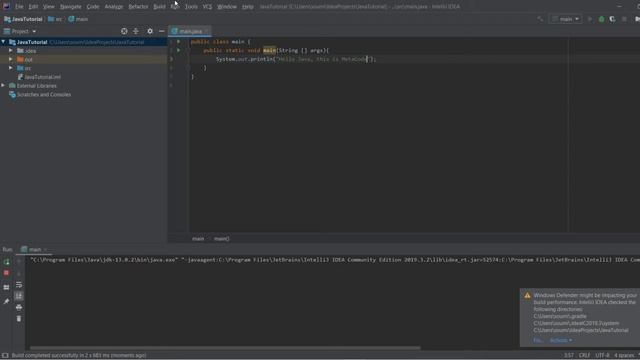The width and height of the screenshot is (640, 360).
Task: Click the Build project hammer icon
Action: pyautogui.click(x=540, y=19)
